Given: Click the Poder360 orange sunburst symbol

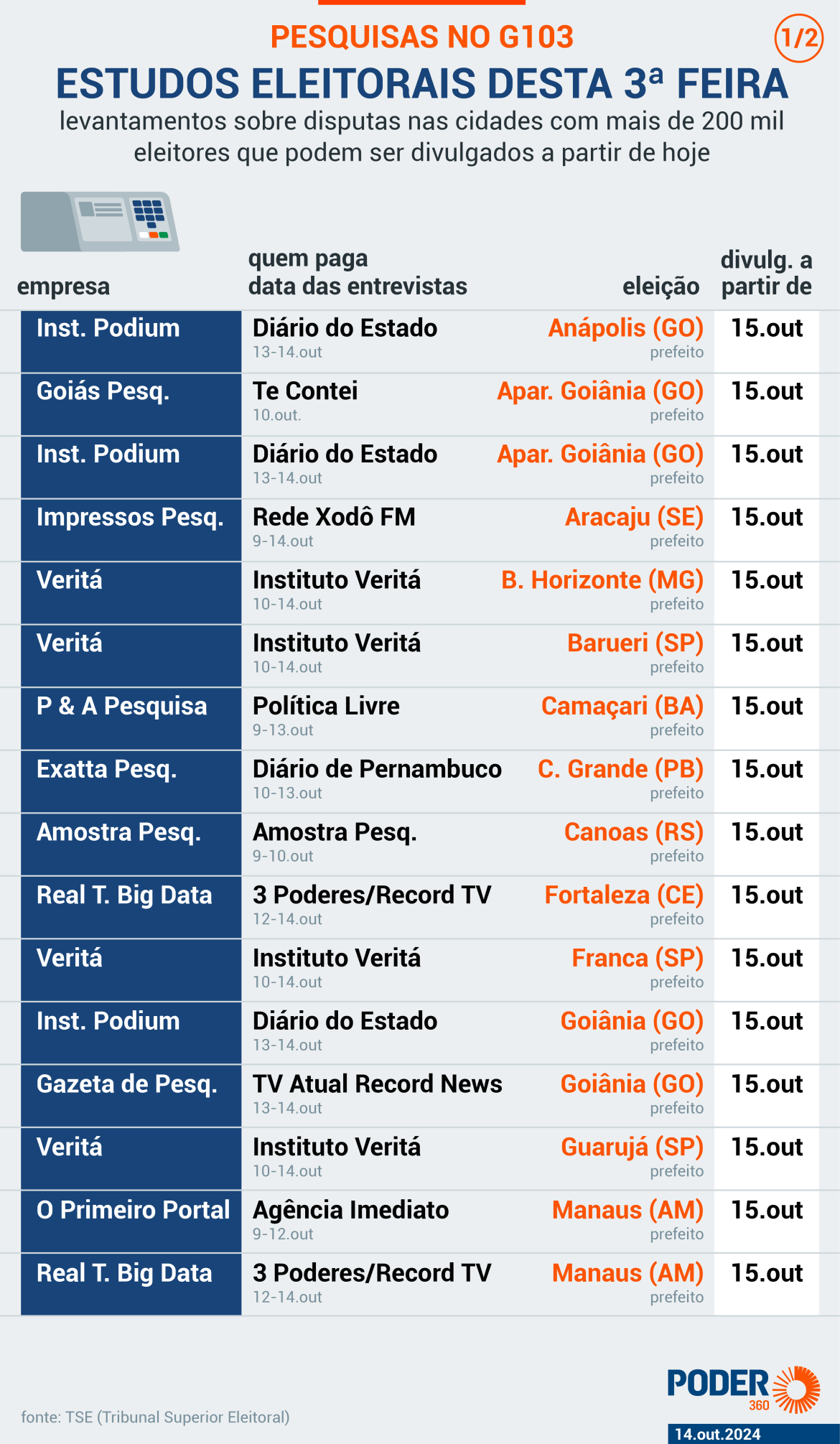Looking at the screenshot, I should [797, 1389].
